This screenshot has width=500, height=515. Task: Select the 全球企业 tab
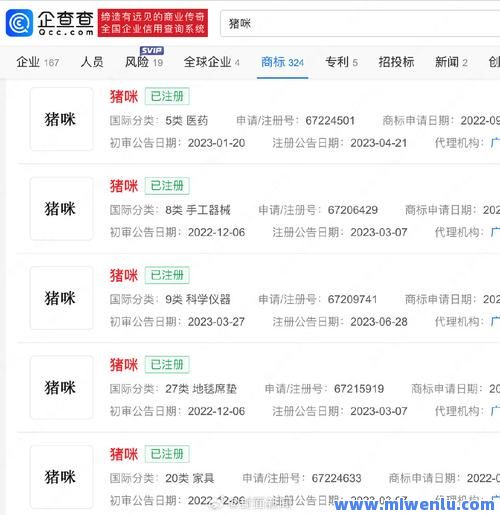pyautogui.click(x=212, y=62)
